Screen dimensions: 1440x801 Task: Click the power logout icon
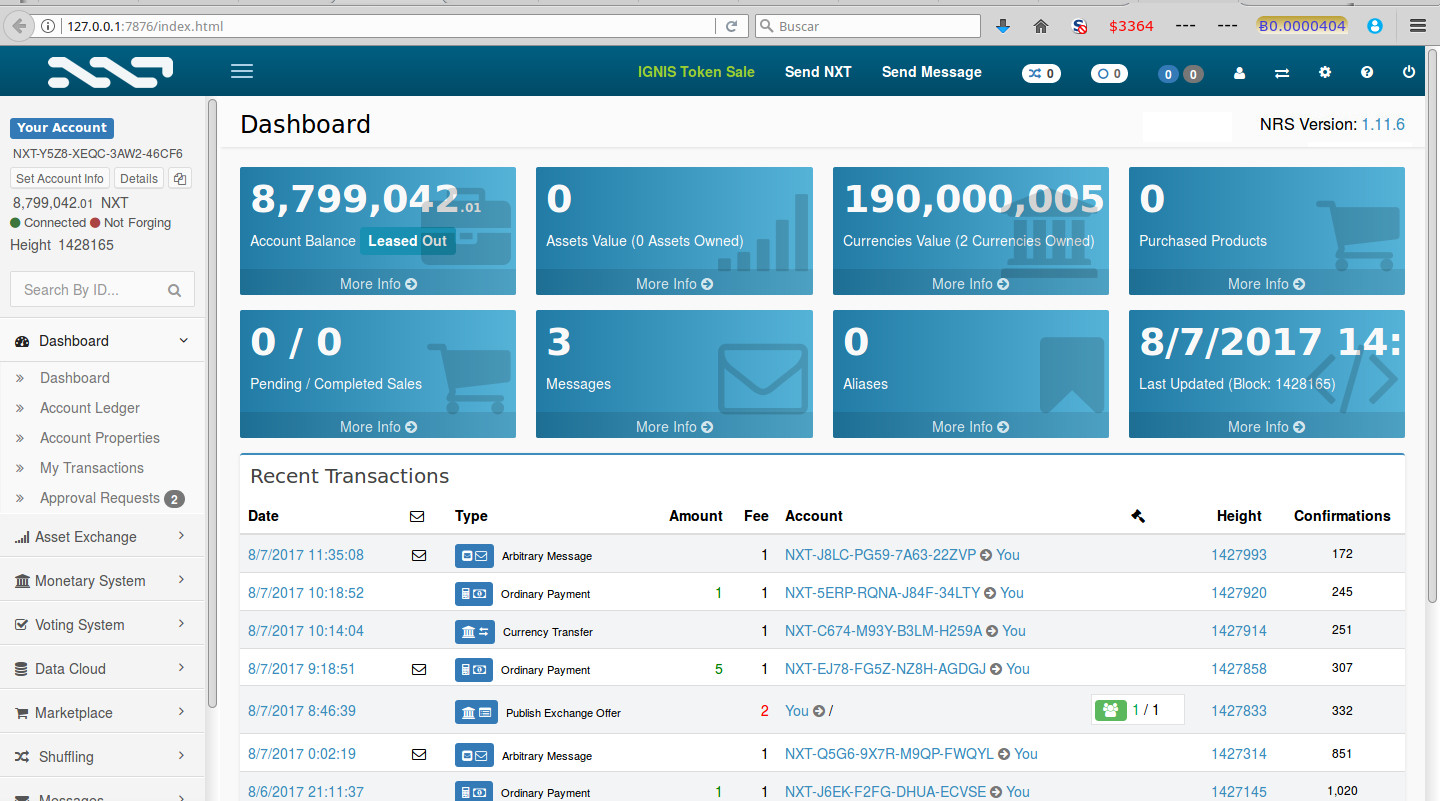(x=1409, y=72)
